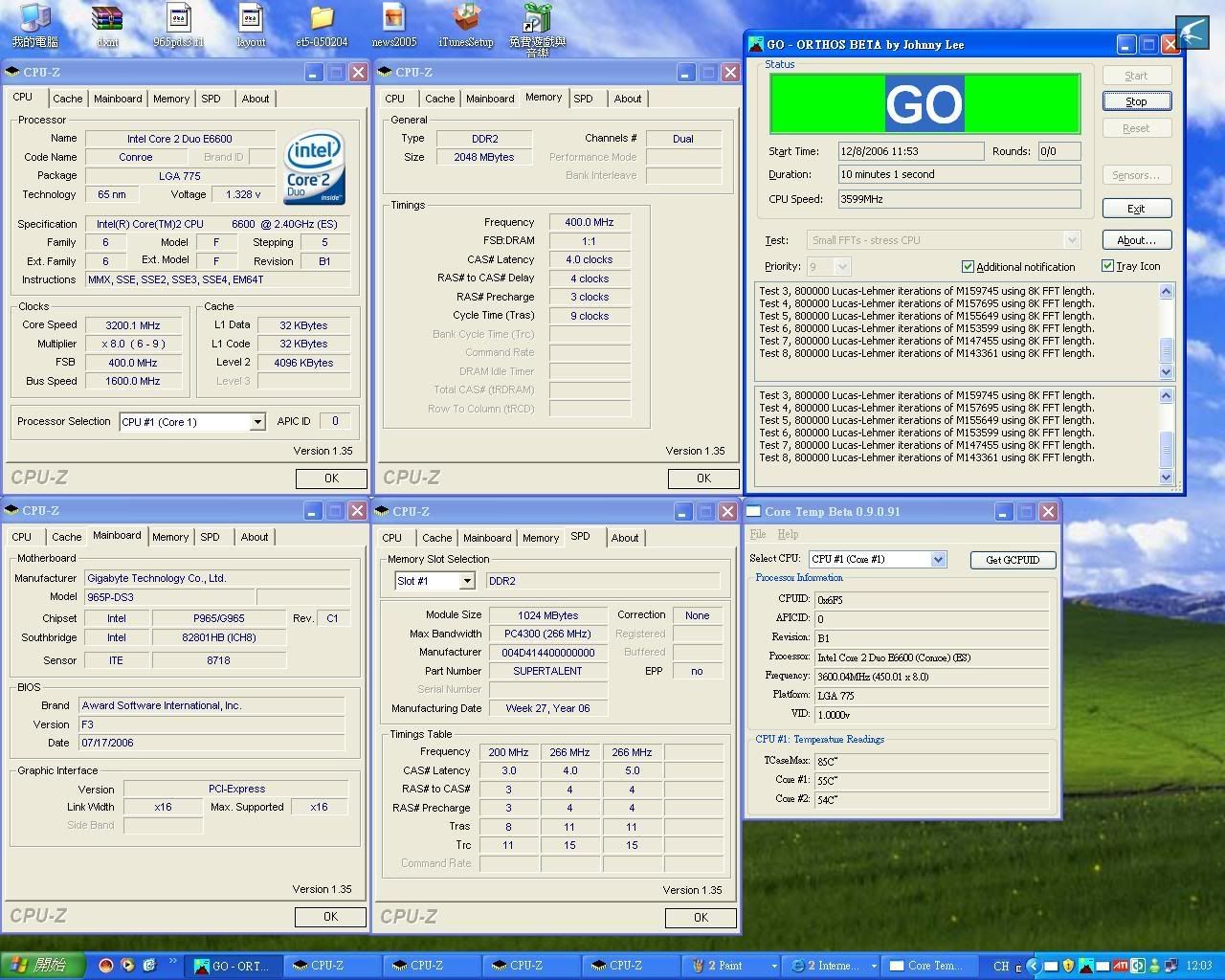Click Core Speed value 3200.1 MHz
Viewport: 1225px width, 980px height.
(x=132, y=325)
